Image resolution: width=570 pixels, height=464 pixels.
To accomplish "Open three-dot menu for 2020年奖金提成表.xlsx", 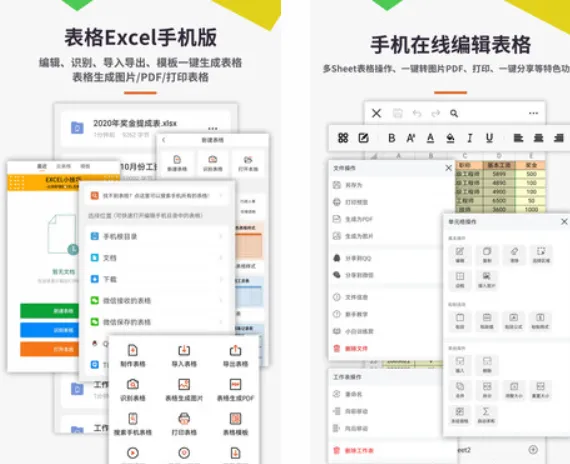I will coord(213,128).
